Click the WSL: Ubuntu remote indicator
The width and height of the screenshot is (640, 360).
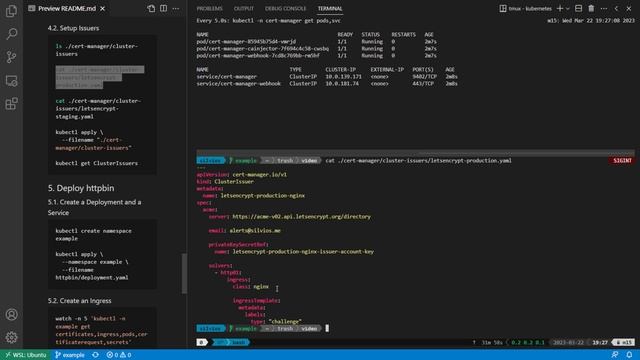click(25, 355)
